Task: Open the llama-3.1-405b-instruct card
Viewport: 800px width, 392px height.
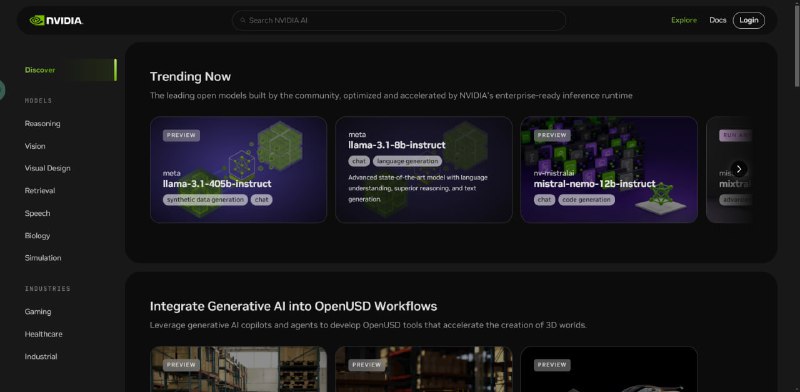Action: (x=238, y=169)
